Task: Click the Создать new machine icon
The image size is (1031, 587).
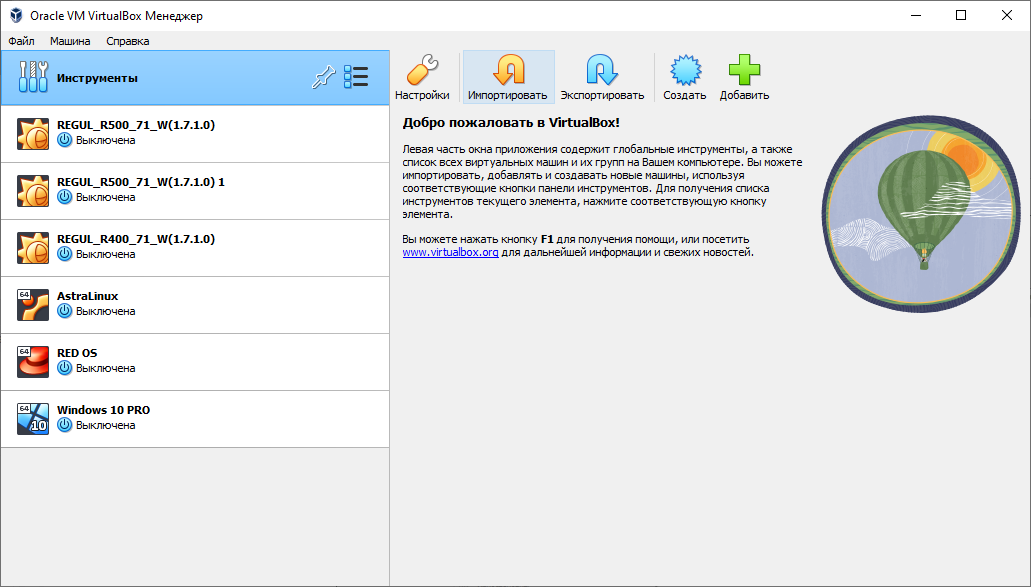Action: point(684,71)
